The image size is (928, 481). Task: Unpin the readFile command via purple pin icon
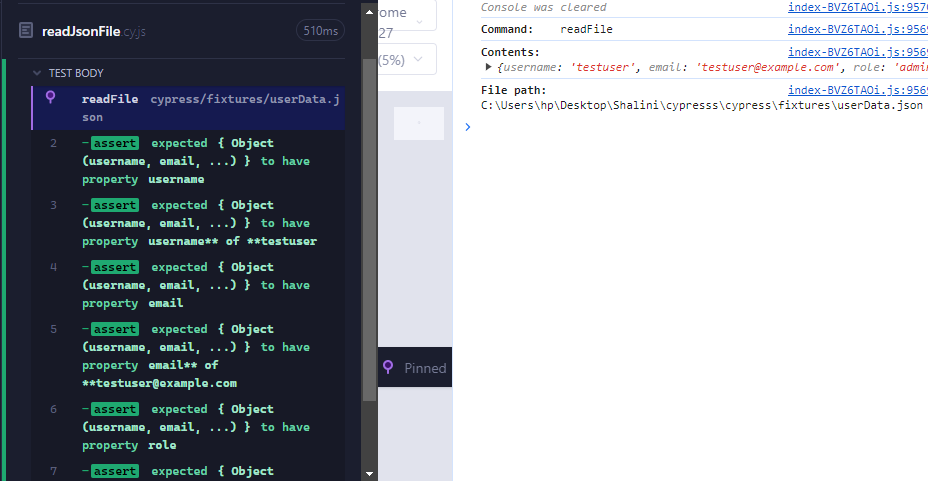(51, 97)
